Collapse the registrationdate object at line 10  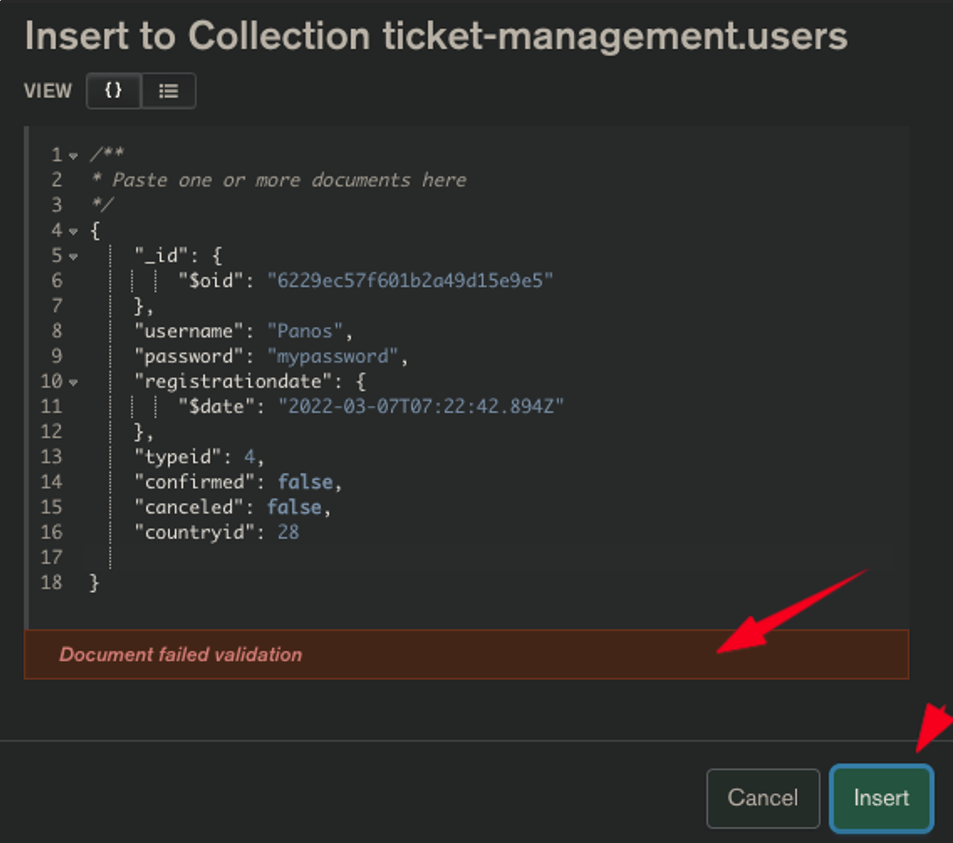coord(74,382)
